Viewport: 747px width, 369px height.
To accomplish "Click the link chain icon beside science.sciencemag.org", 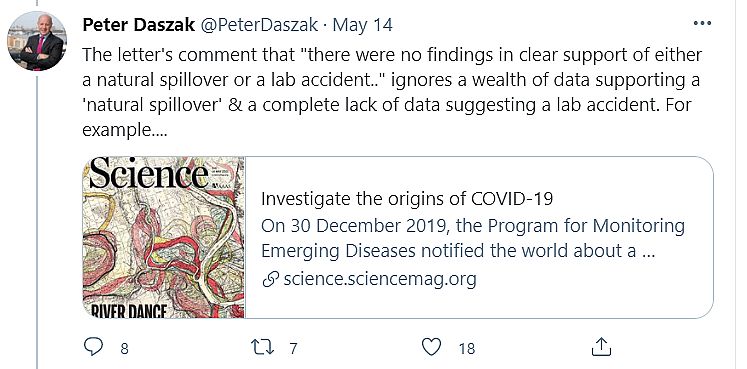I will [x=270, y=280].
